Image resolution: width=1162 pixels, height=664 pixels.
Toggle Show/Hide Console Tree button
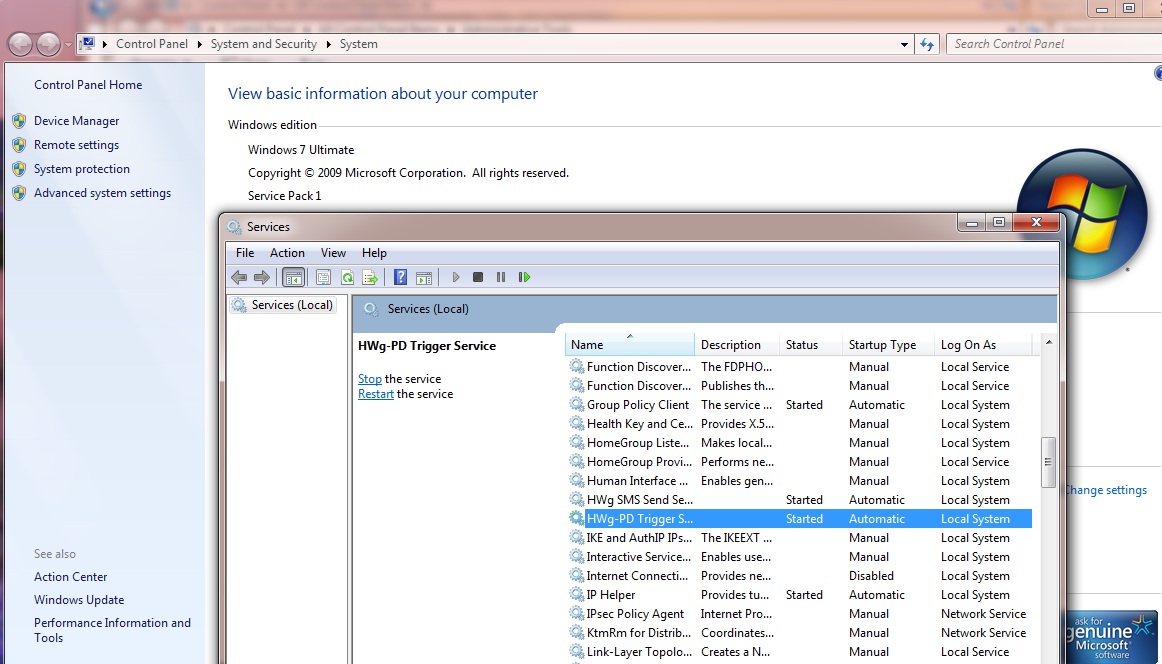click(x=293, y=277)
